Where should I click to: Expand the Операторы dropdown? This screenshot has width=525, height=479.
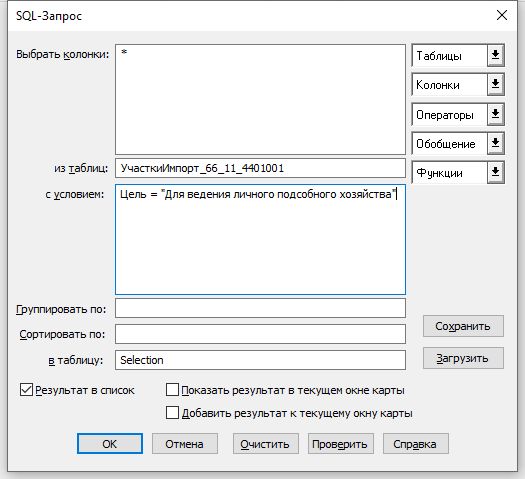click(458, 114)
